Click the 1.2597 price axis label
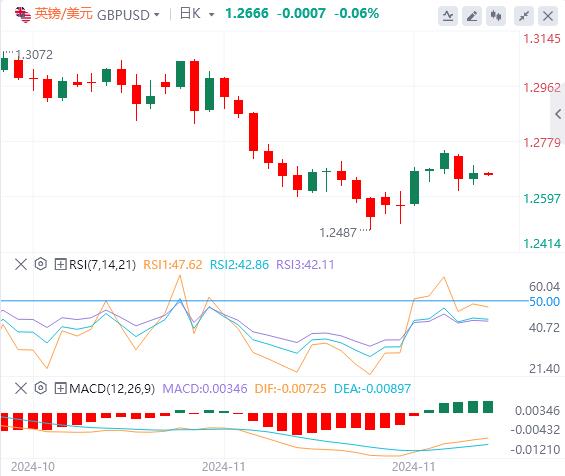 coord(542,199)
